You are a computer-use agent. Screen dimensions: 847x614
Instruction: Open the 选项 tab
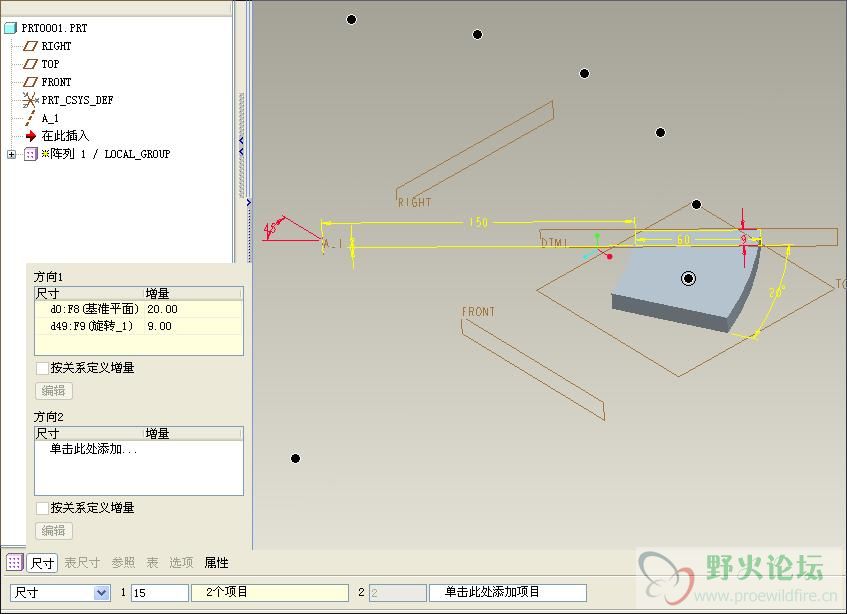pyautogui.click(x=181, y=563)
